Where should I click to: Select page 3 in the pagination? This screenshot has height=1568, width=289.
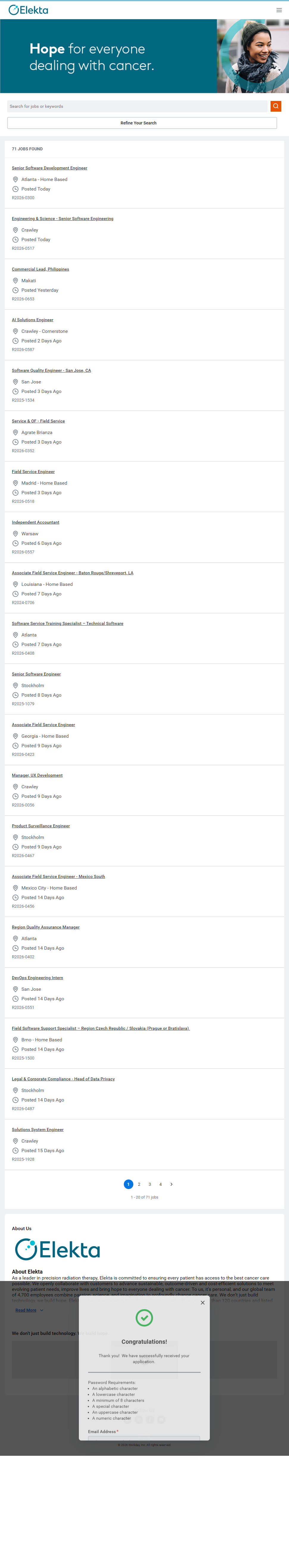click(150, 1184)
